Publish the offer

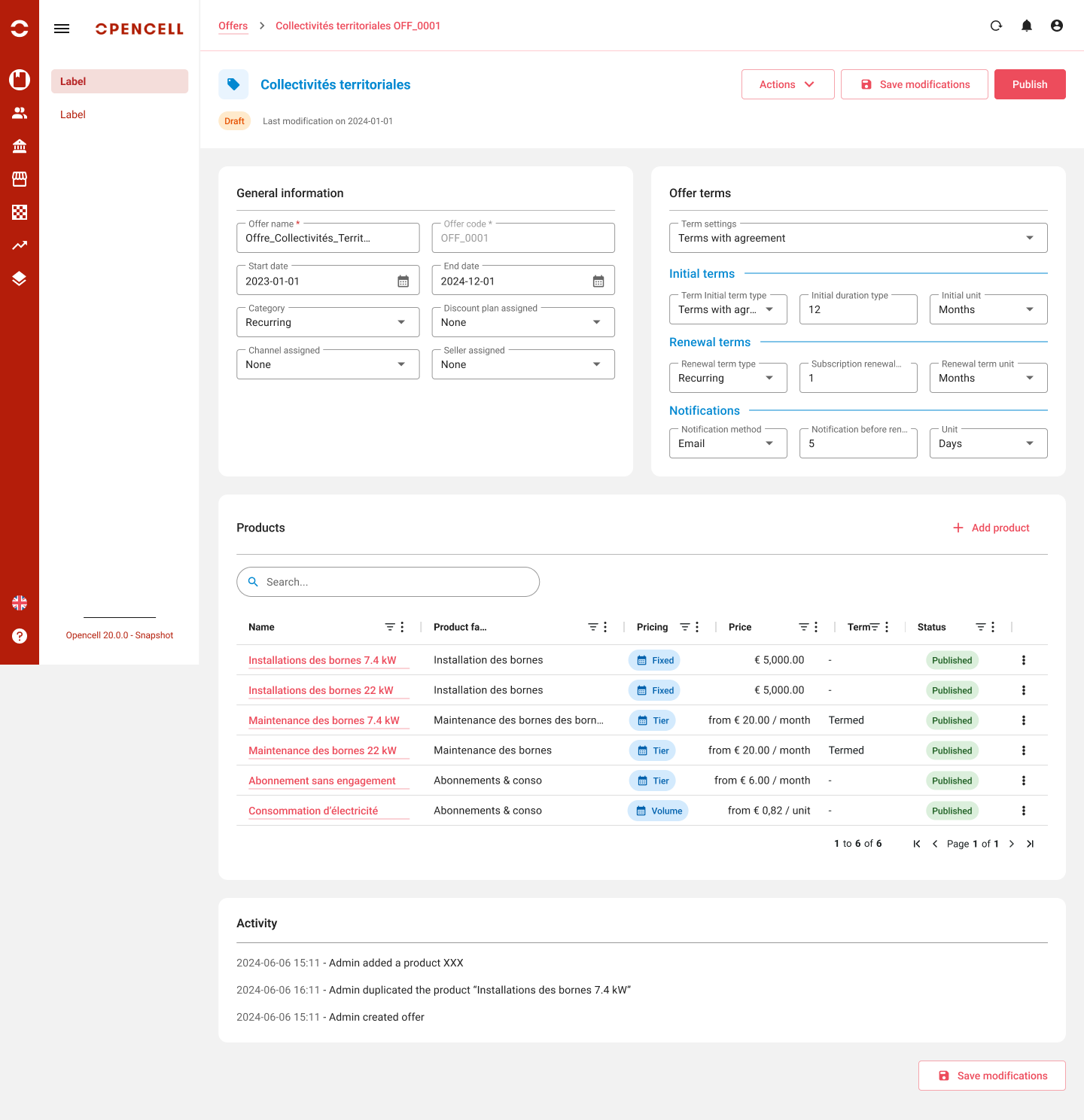coord(1030,84)
